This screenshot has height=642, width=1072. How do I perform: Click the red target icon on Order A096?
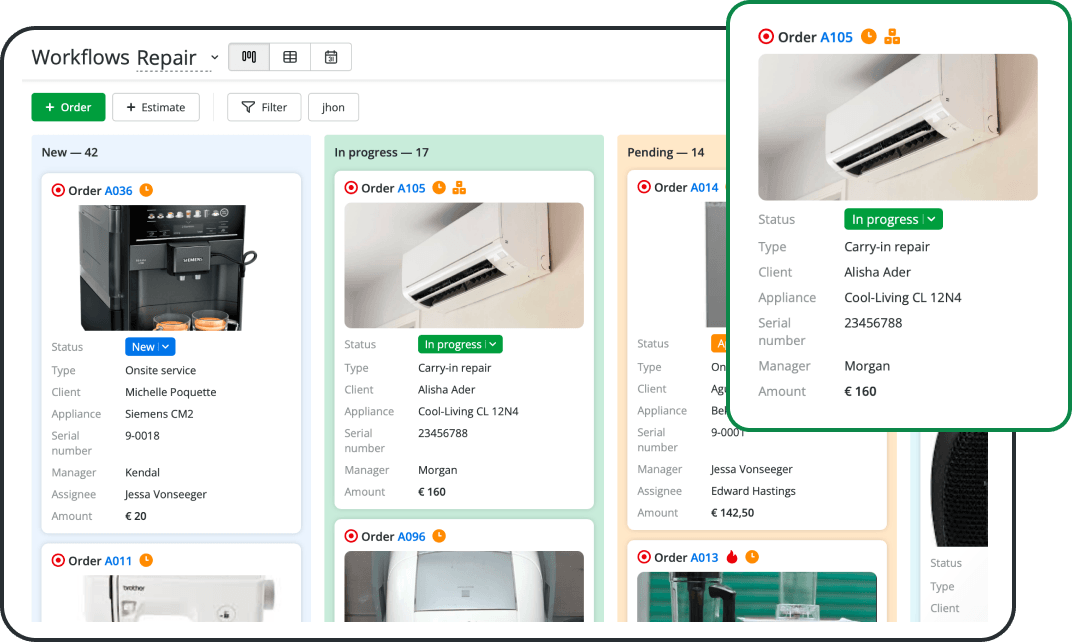click(351, 536)
